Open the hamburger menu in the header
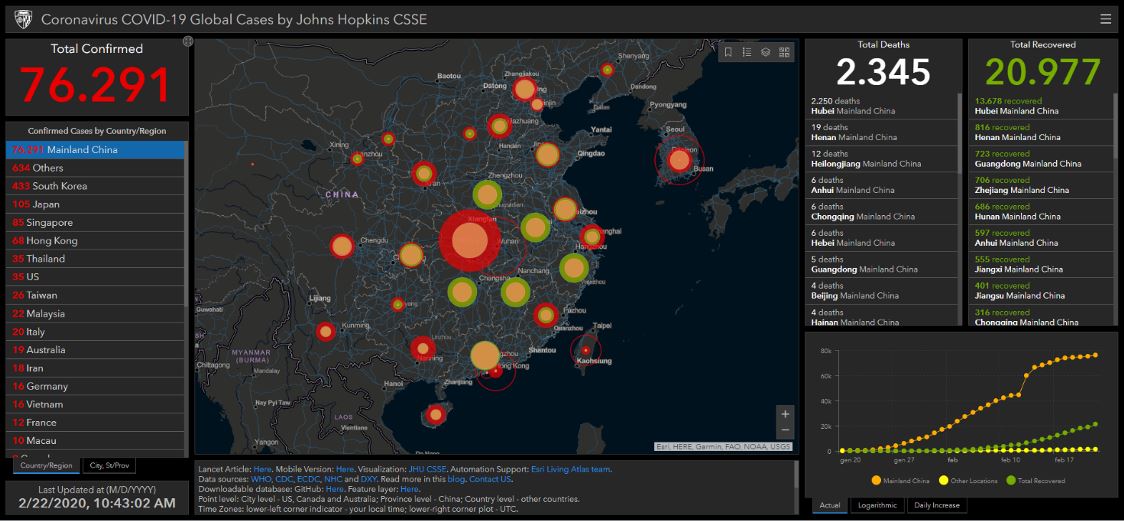The image size is (1125, 521). pos(1105,18)
